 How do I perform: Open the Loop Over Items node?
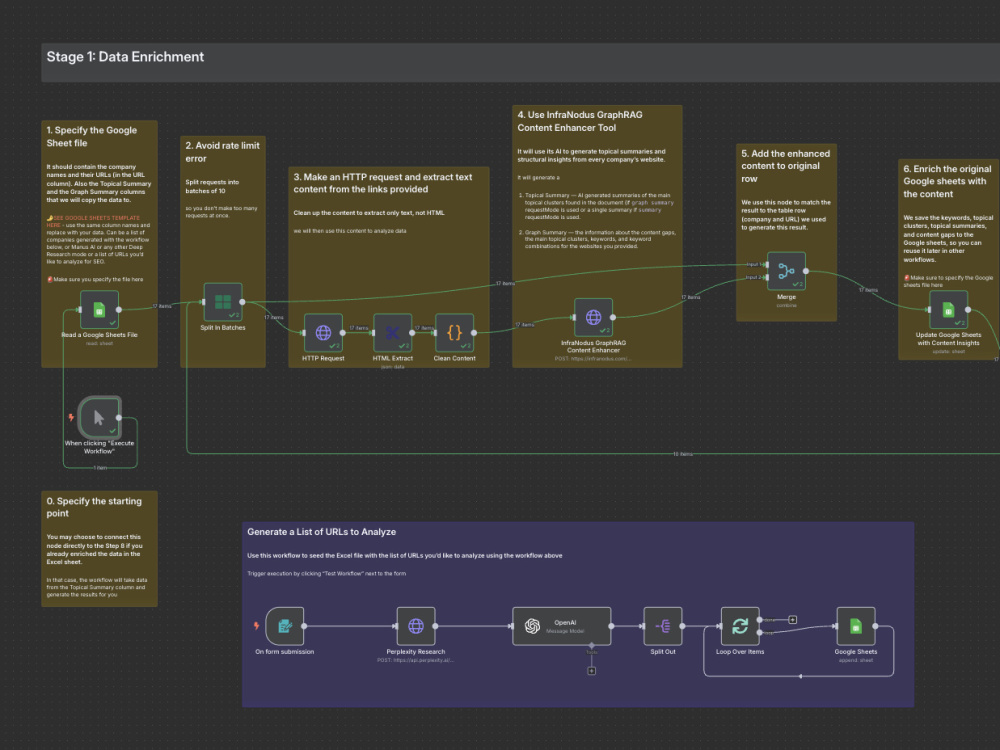[x=740, y=626]
